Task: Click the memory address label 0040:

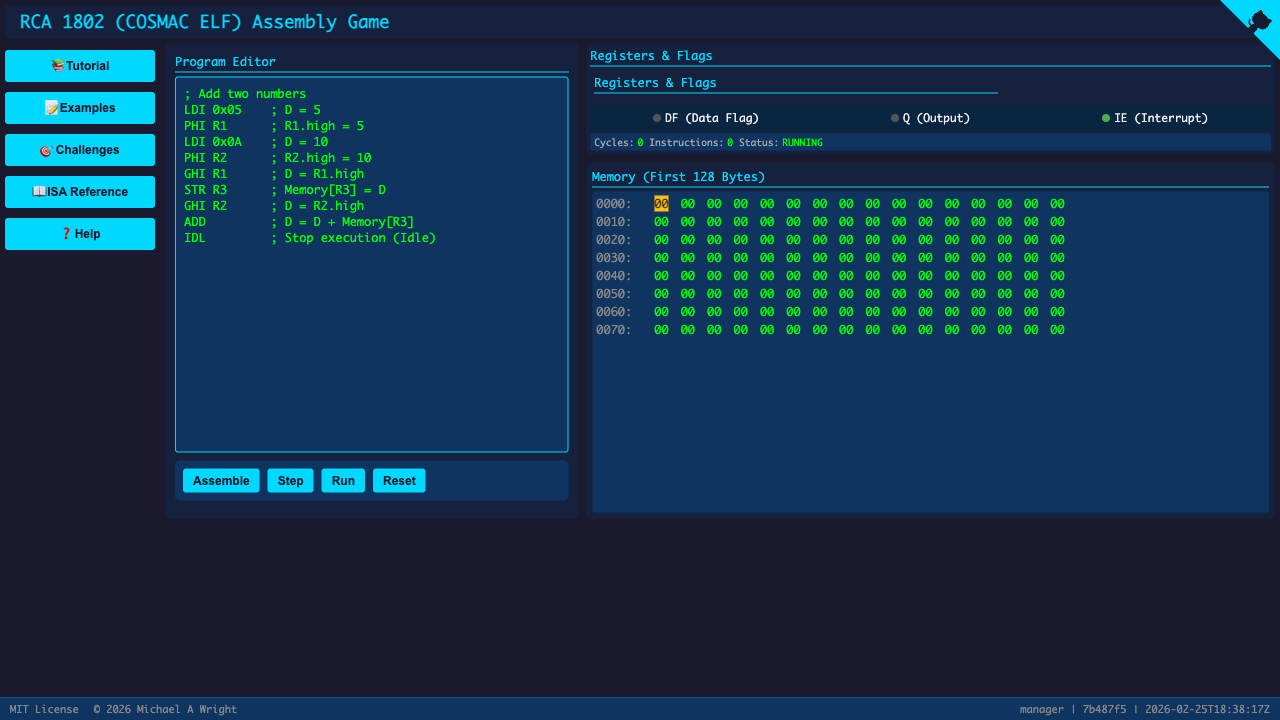Action: coord(614,276)
